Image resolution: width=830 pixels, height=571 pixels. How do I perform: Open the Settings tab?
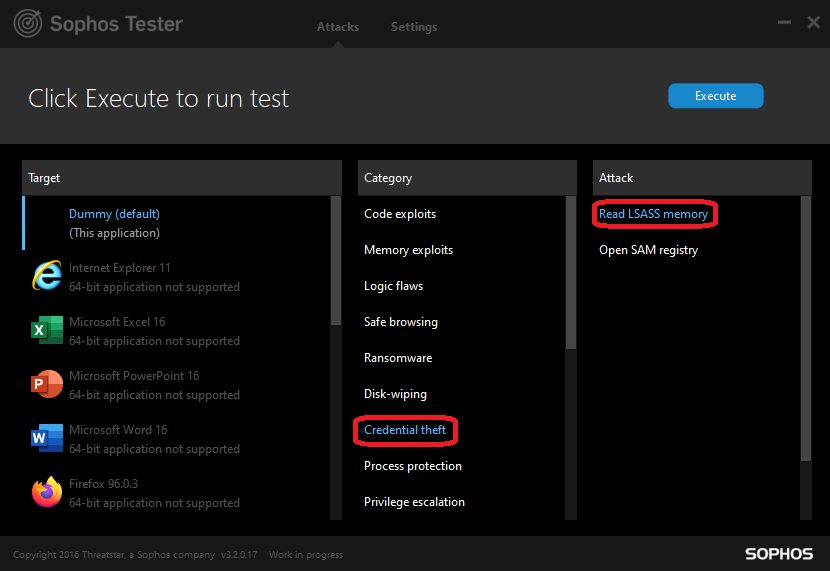414,27
